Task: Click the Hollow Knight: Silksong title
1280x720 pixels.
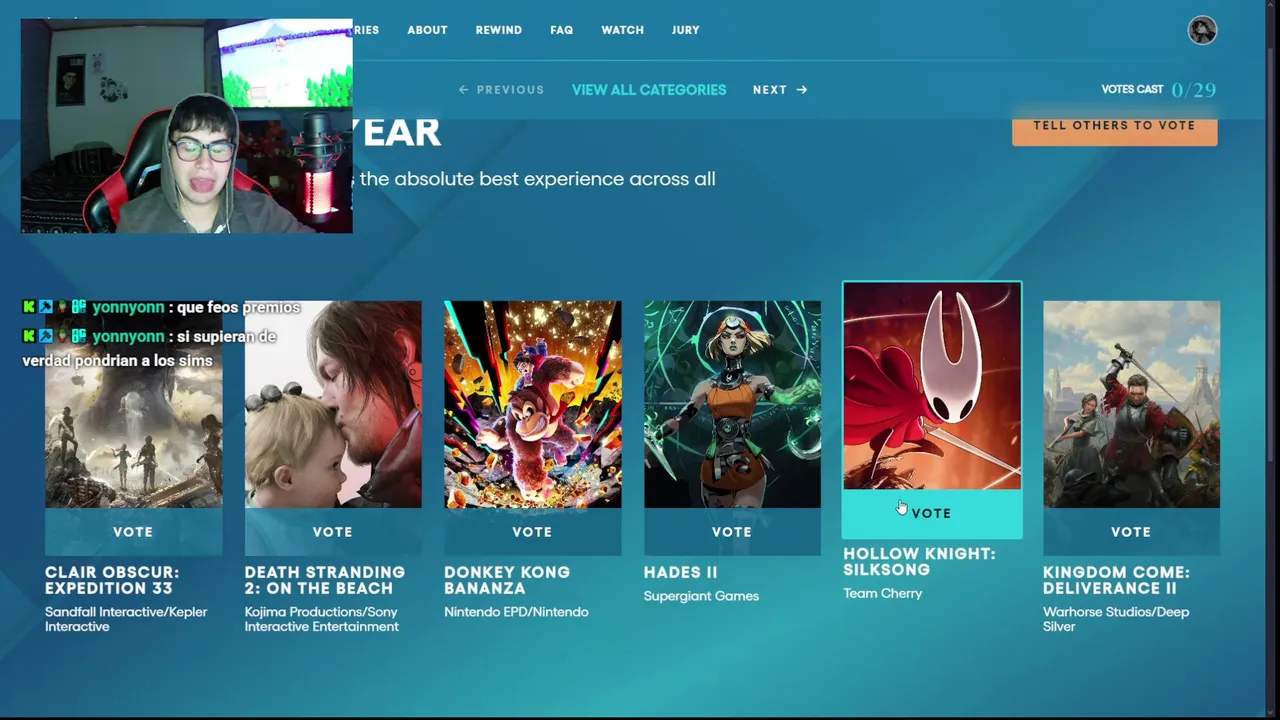Action: 919,561
